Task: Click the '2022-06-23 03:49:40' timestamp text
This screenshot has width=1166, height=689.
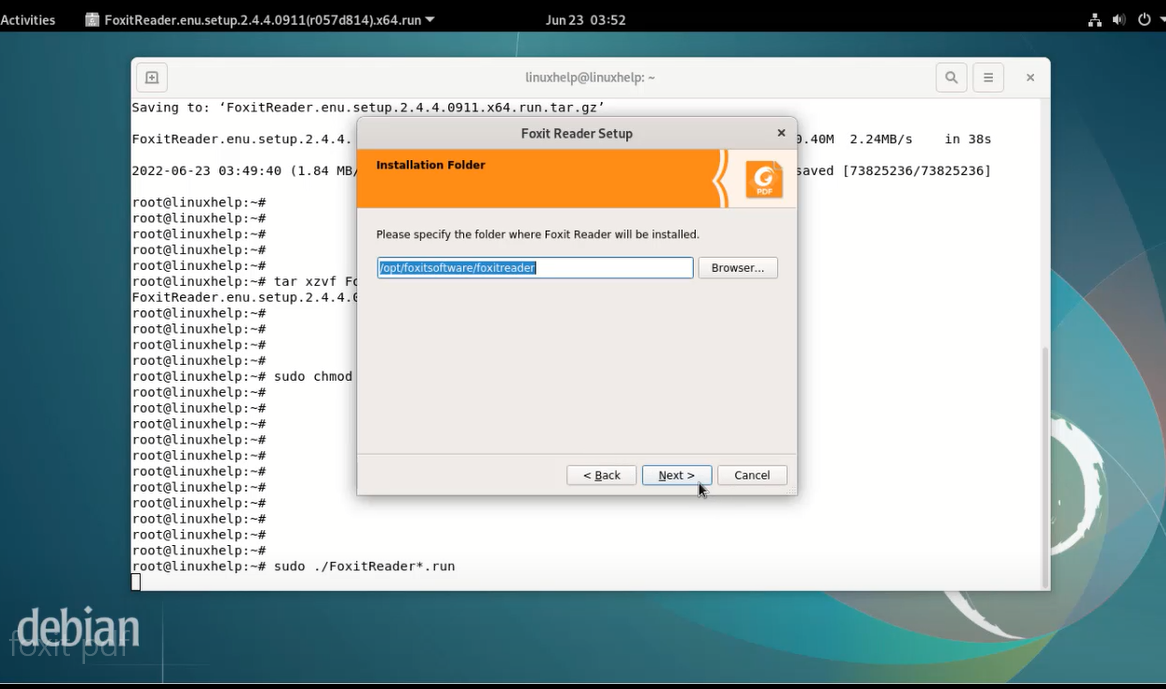Action: tap(207, 171)
